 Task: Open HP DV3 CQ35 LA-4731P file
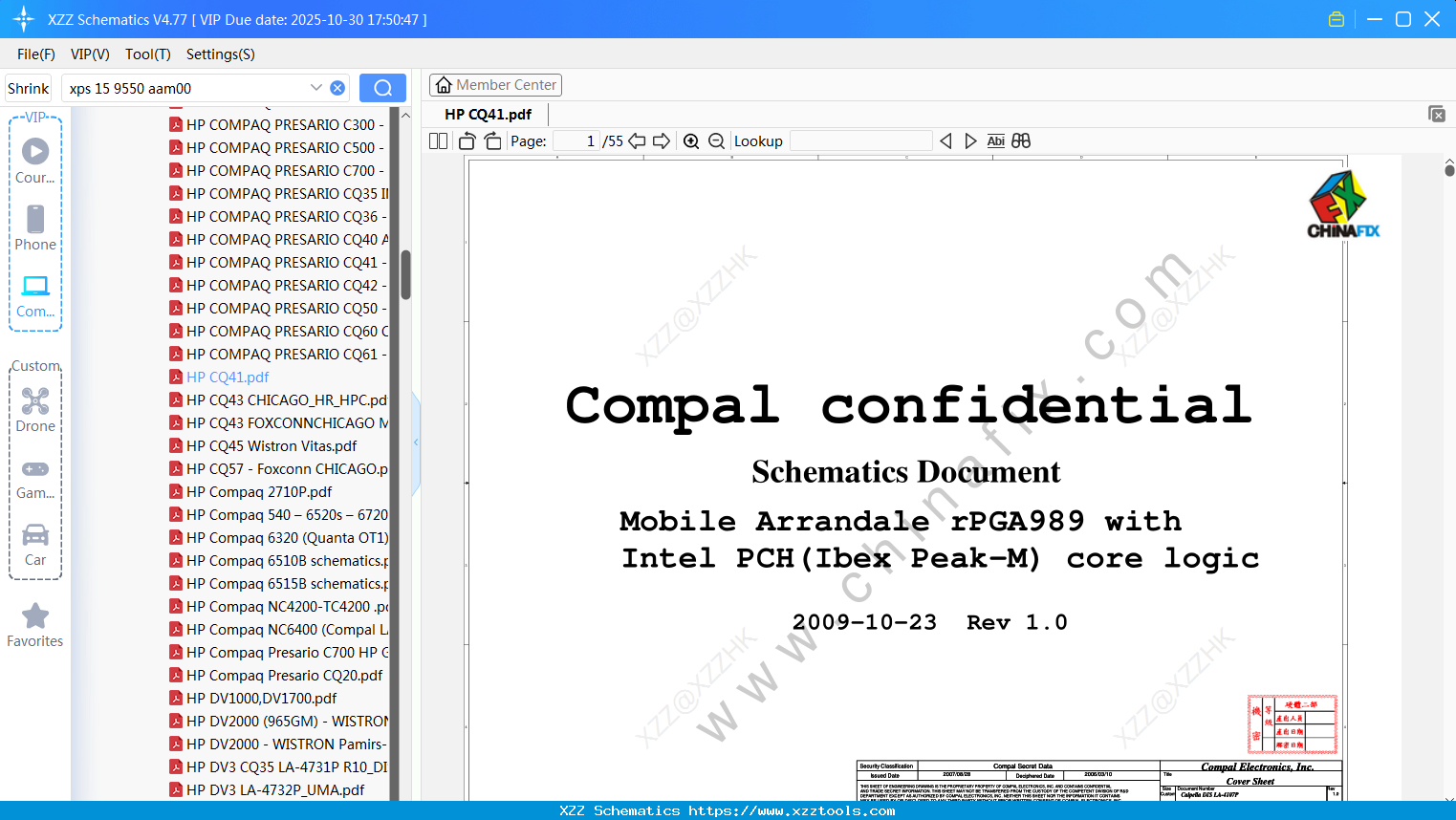coord(278,766)
